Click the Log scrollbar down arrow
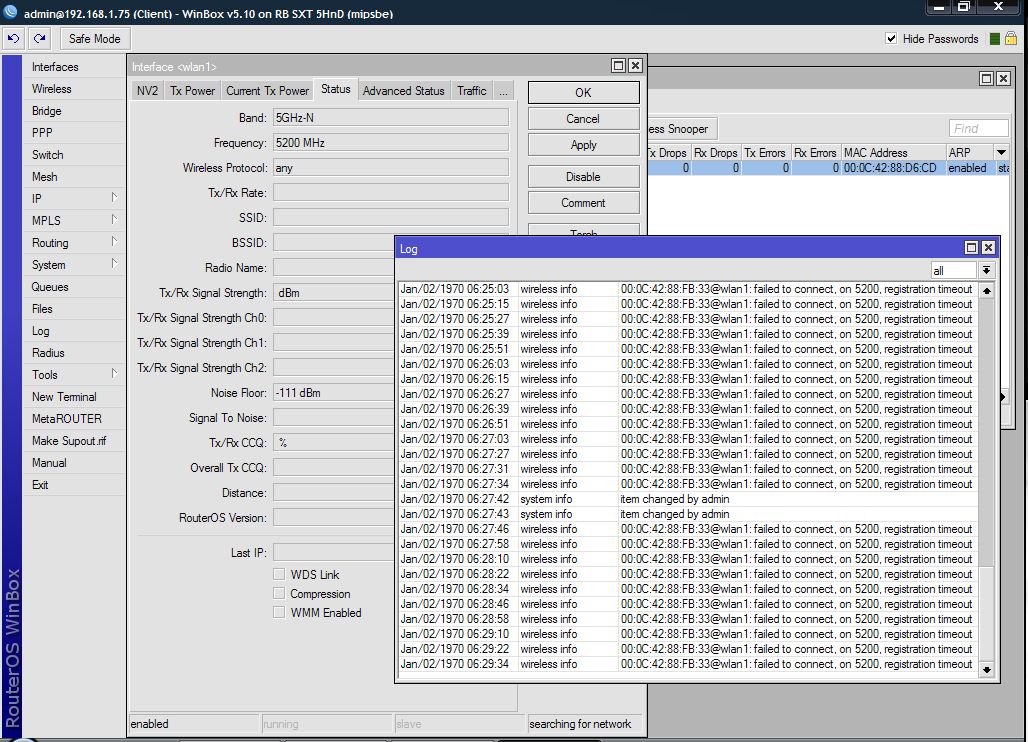 click(986, 669)
